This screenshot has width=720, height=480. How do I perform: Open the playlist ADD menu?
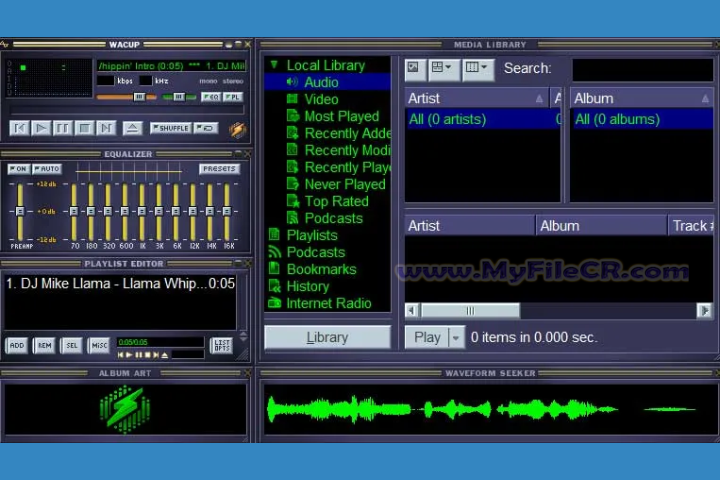coord(17,345)
